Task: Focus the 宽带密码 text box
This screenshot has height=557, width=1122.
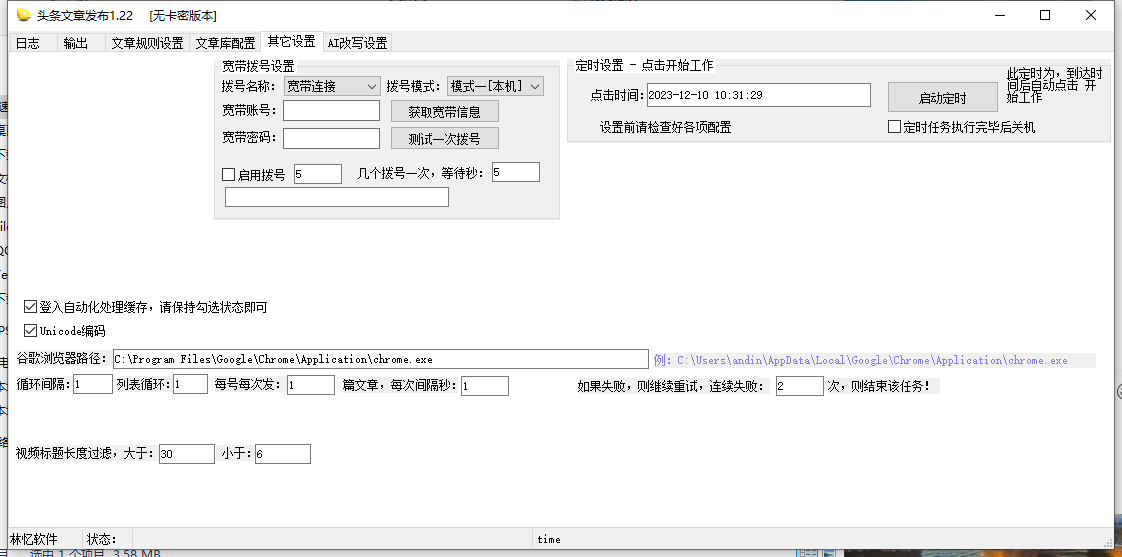Action: point(331,138)
